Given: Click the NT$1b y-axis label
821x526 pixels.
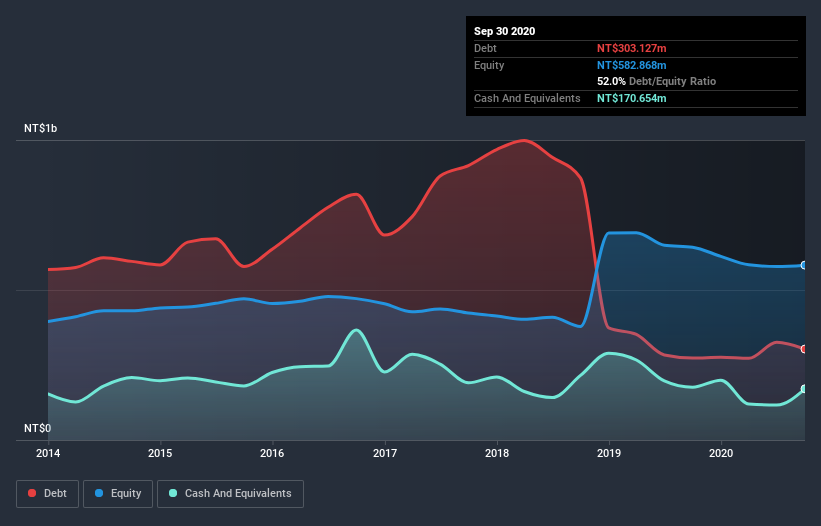Looking at the screenshot, I should tap(40, 128).
